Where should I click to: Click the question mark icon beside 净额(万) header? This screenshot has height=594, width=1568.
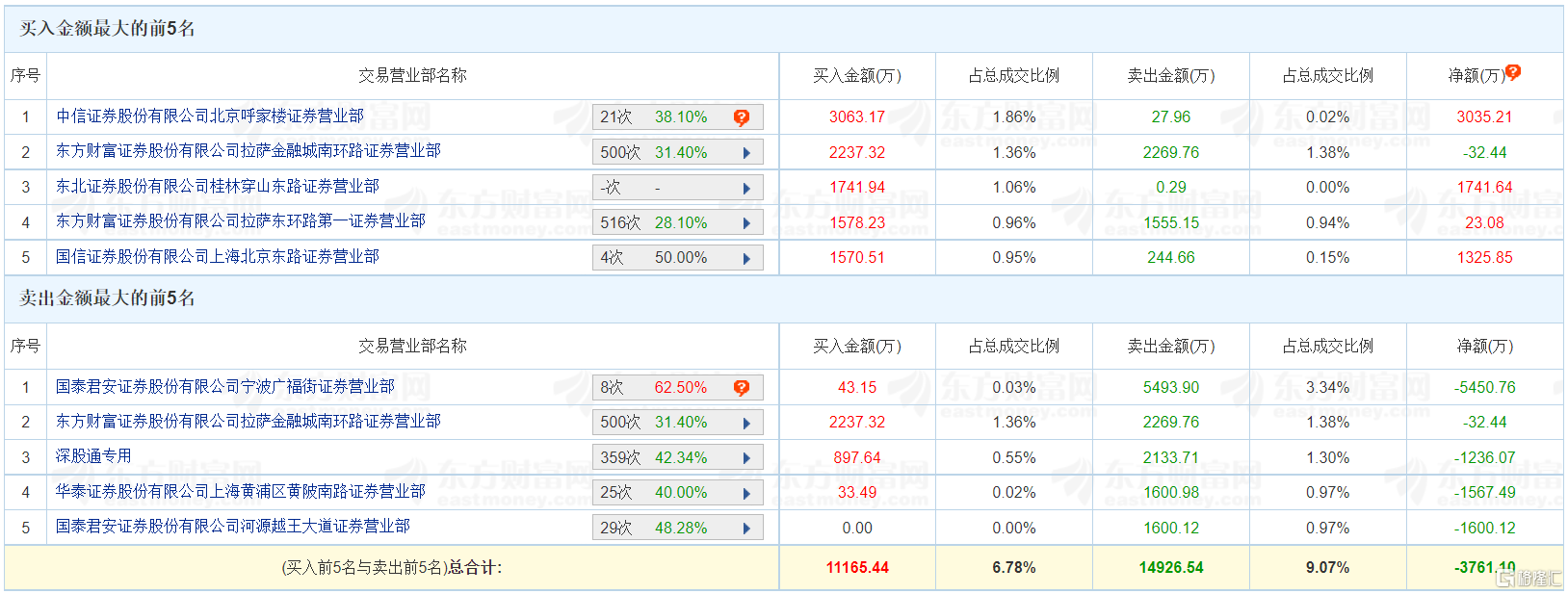pyautogui.click(x=1513, y=72)
